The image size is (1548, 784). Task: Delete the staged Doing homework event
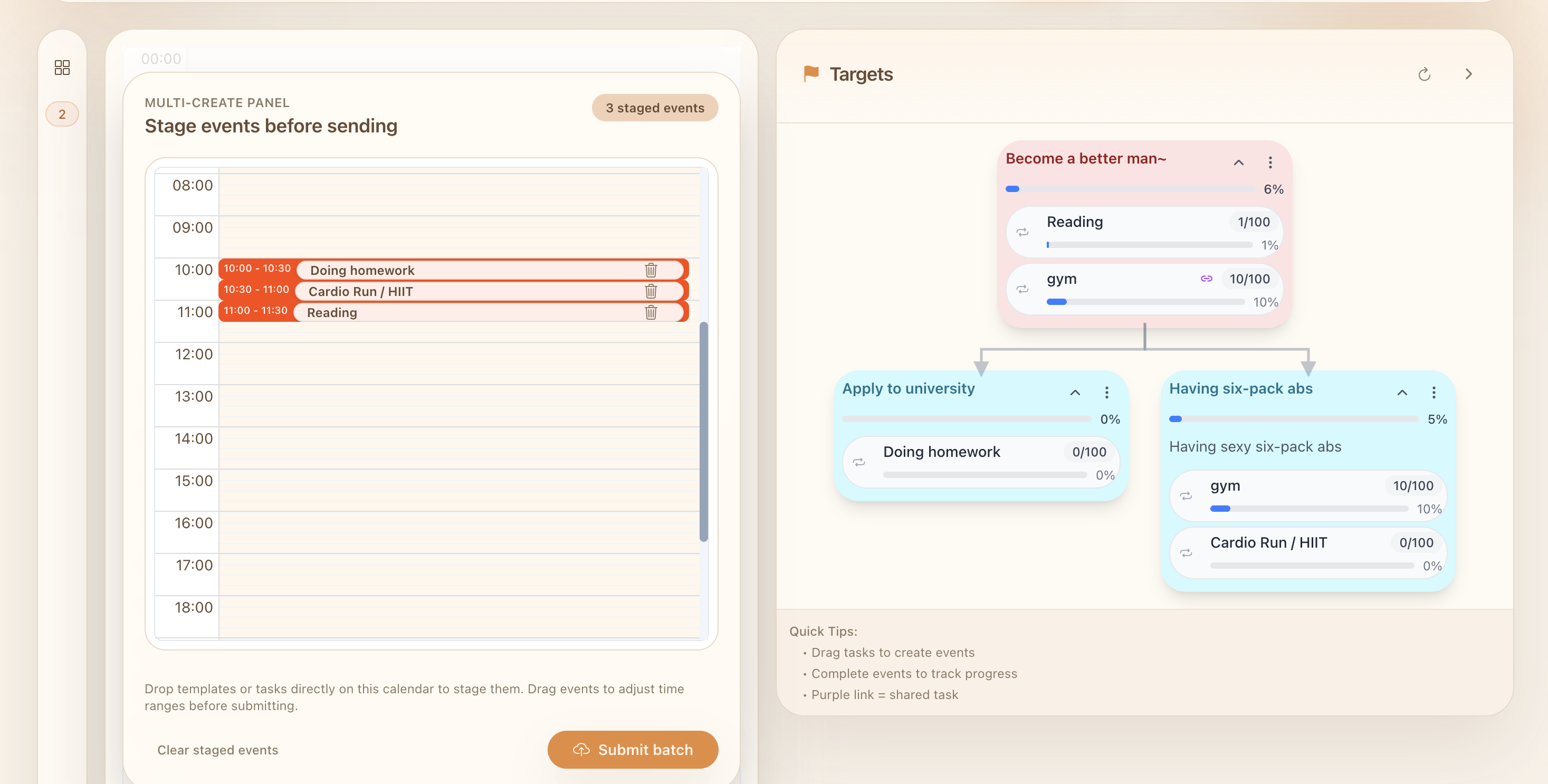[x=651, y=270]
